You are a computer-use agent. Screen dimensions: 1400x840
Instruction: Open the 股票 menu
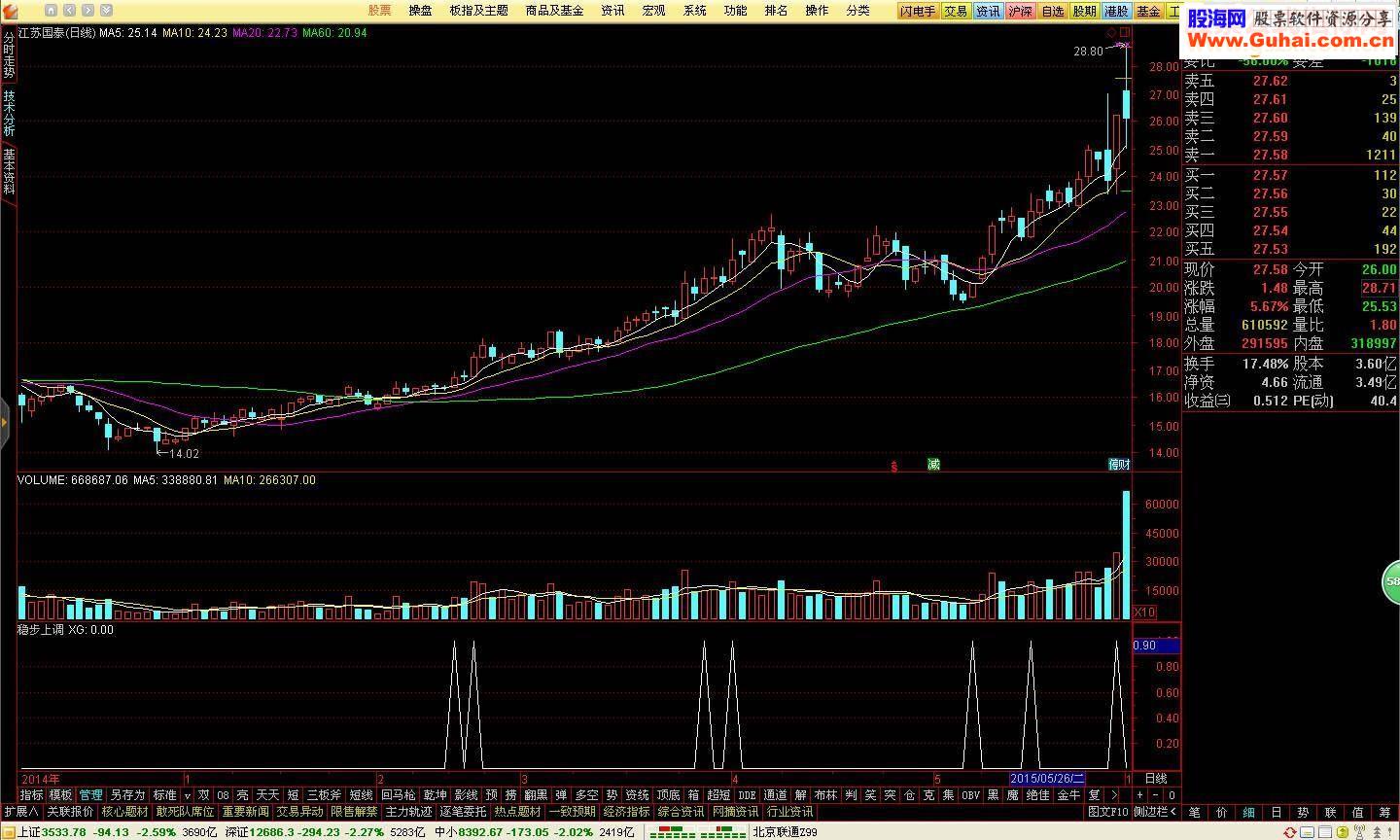coord(379,11)
